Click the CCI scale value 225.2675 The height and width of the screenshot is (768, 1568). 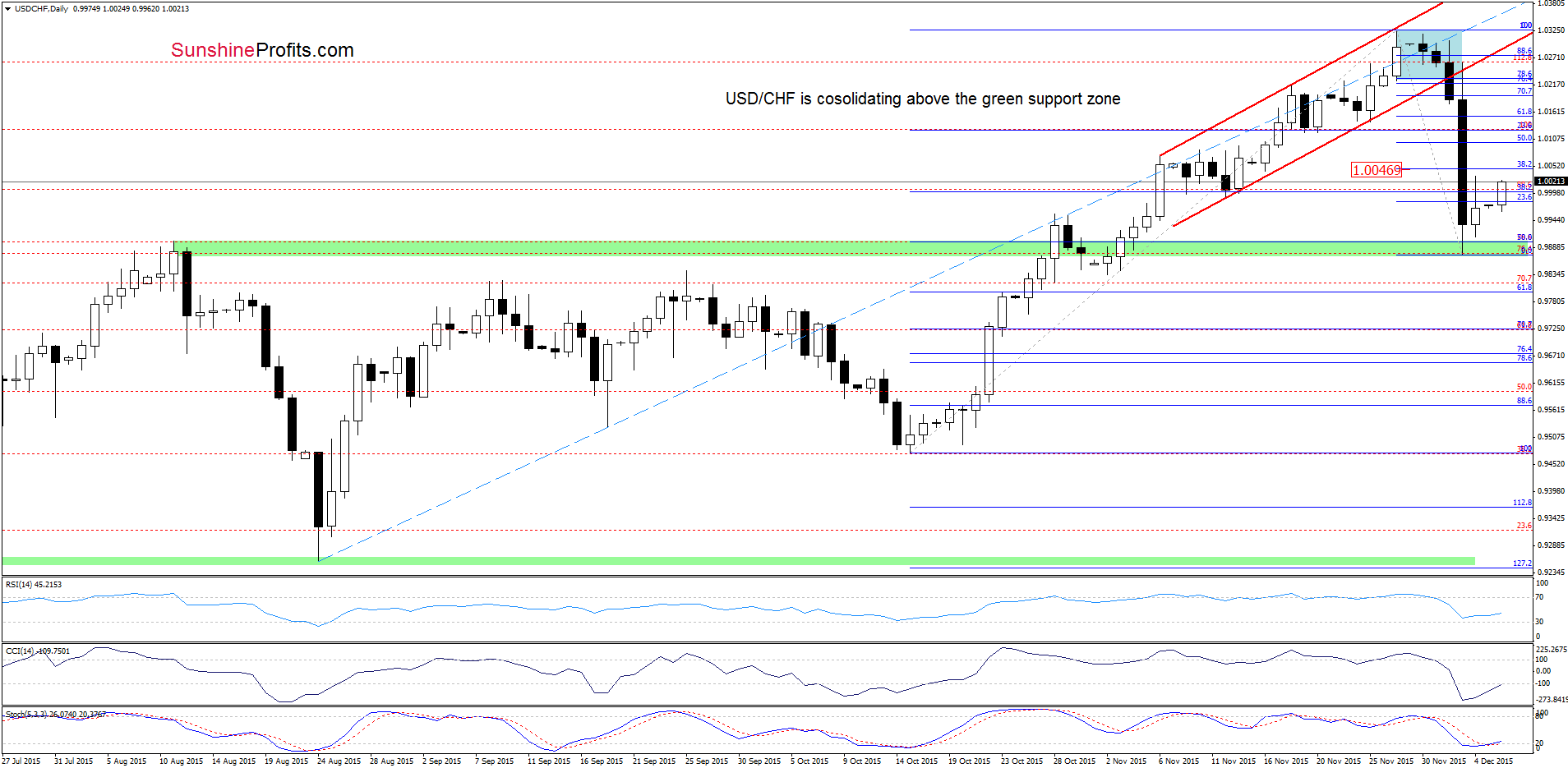pyautogui.click(x=1552, y=649)
